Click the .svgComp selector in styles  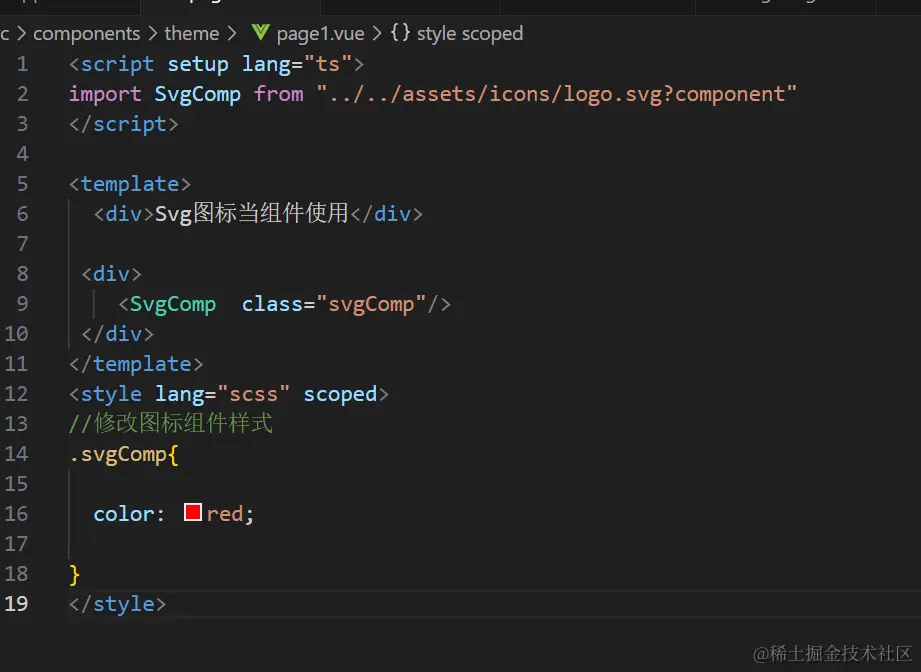pos(118,455)
